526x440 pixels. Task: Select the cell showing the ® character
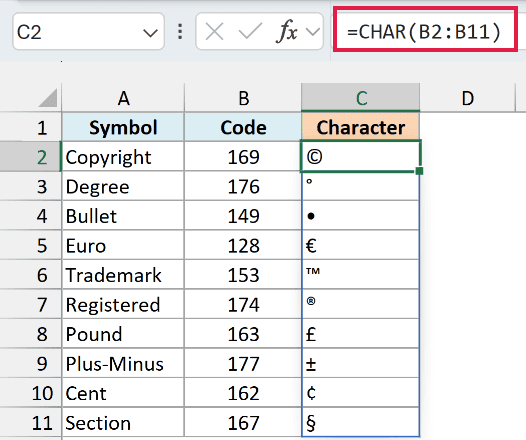pyautogui.click(x=361, y=305)
